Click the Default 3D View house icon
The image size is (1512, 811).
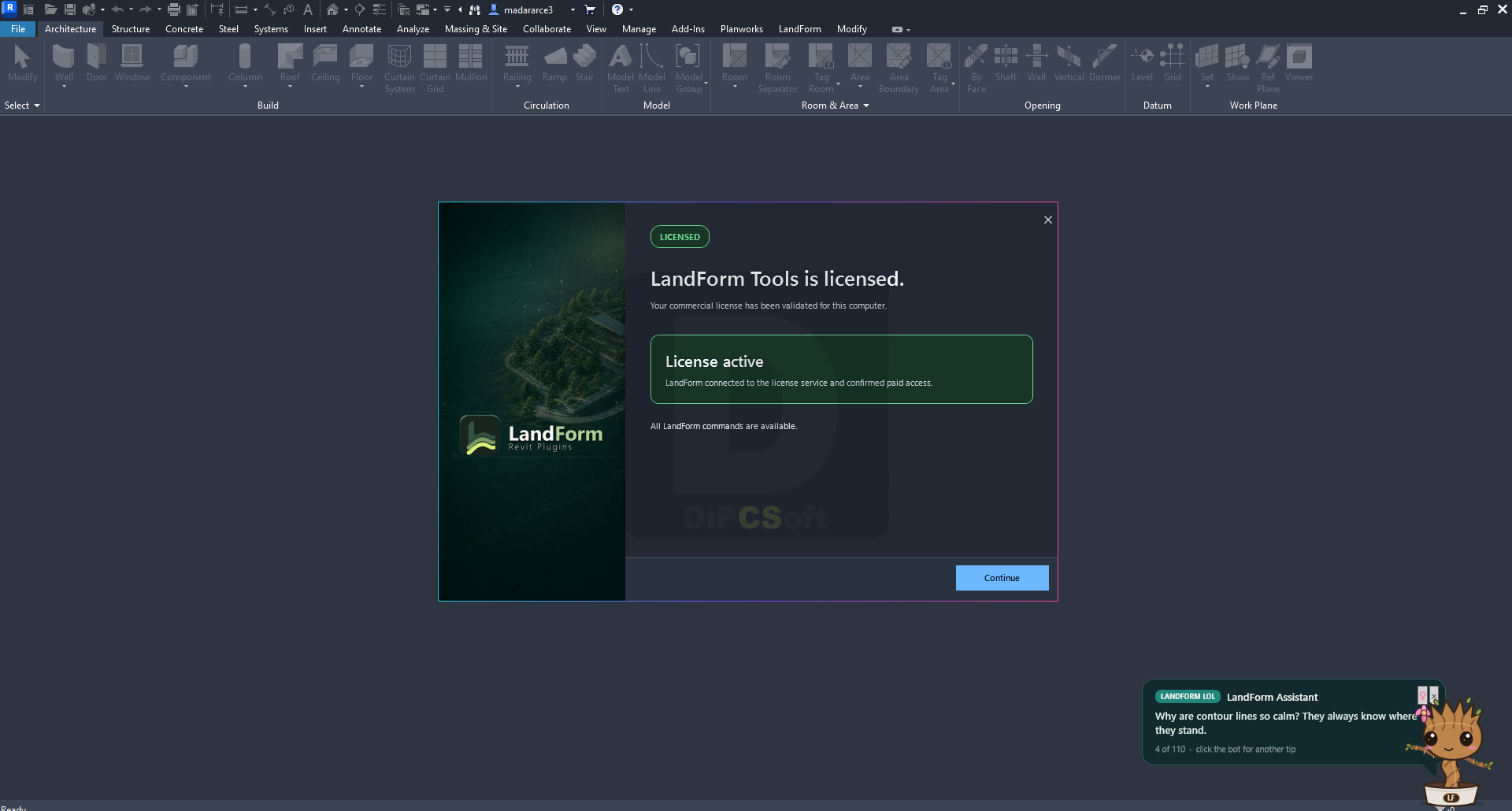pyautogui.click(x=332, y=10)
